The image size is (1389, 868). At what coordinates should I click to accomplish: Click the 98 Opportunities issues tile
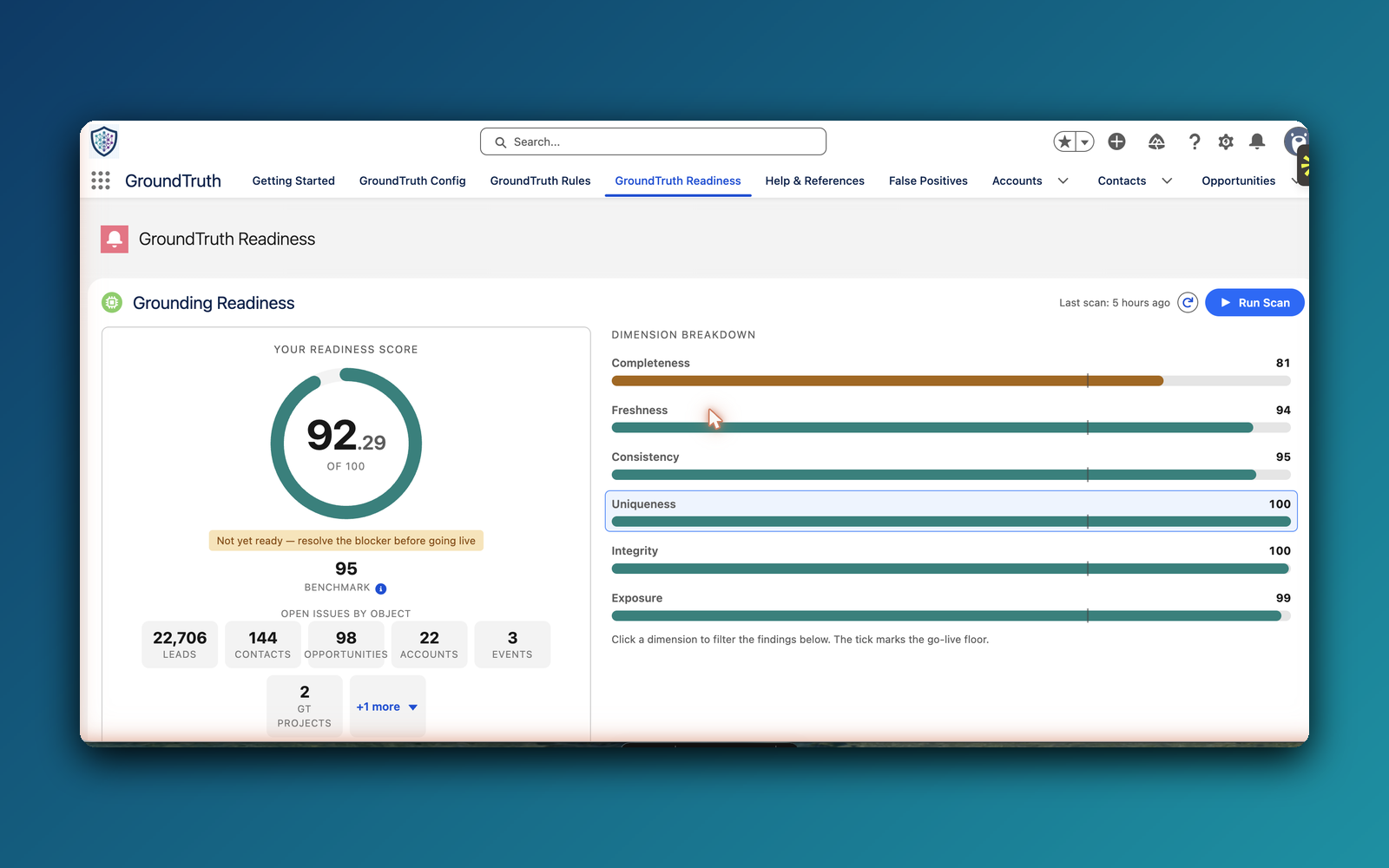pyautogui.click(x=346, y=644)
